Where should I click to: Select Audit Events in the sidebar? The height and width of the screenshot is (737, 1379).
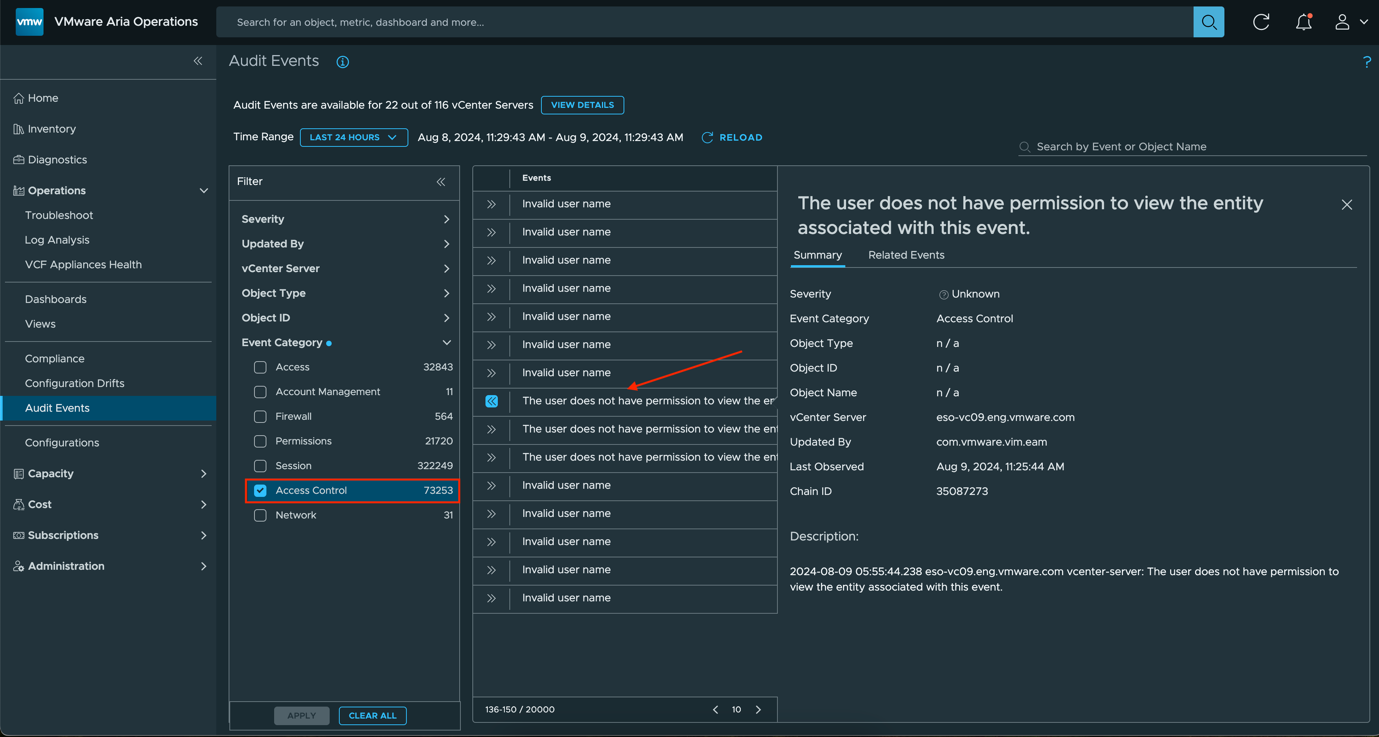click(x=108, y=408)
